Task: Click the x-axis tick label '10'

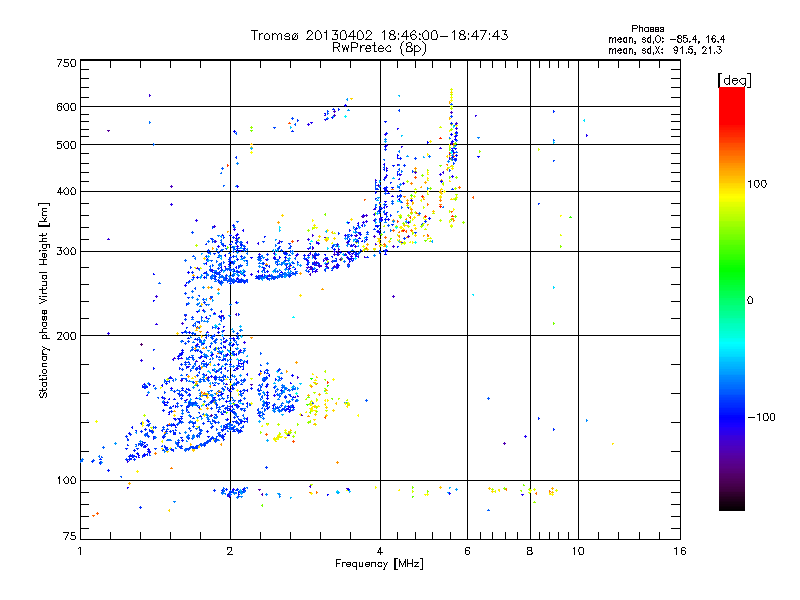Action: pos(578,551)
